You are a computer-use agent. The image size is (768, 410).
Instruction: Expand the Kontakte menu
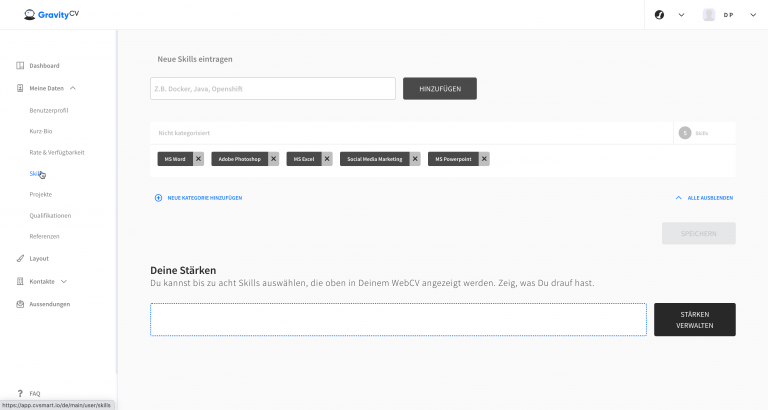click(x=64, y=281)
